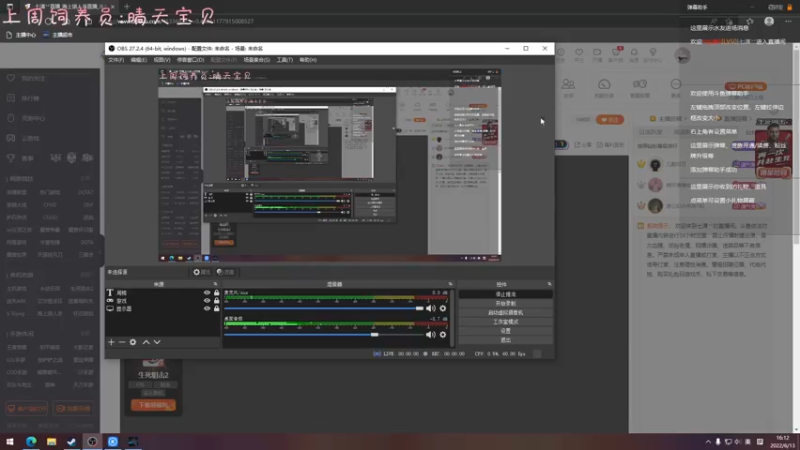Pop out the Sources dock header icon
This screenshot has height=450, width=800.
click(x=215, y=284)
